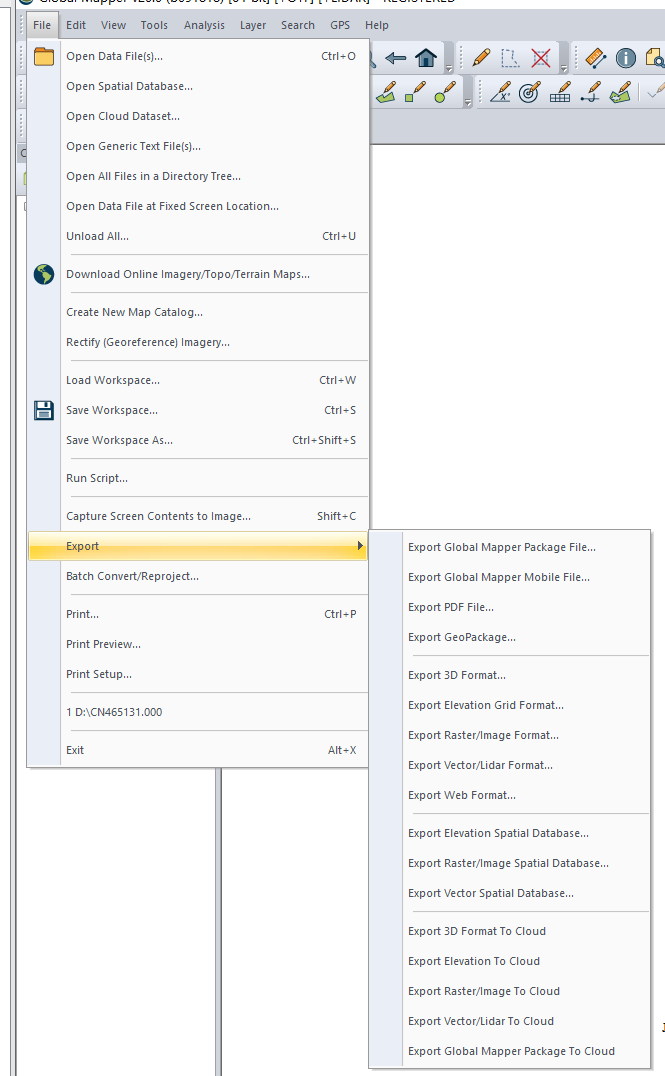This screenshot has width=665, height=1076.
Task: Choose Export Web Format...
Action: point(510,795)
